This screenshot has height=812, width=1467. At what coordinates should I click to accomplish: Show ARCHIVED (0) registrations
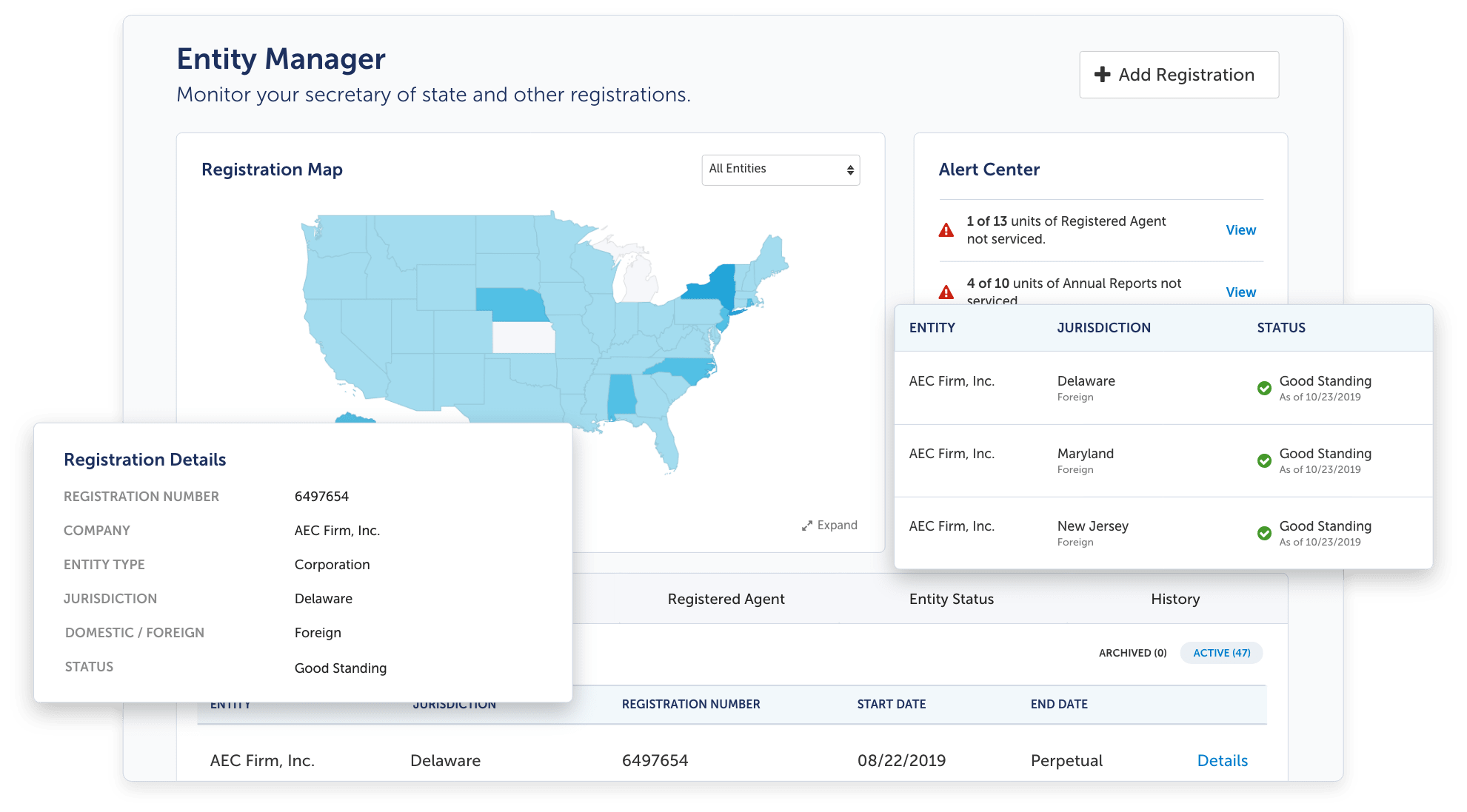click(x=1132, y=653)
